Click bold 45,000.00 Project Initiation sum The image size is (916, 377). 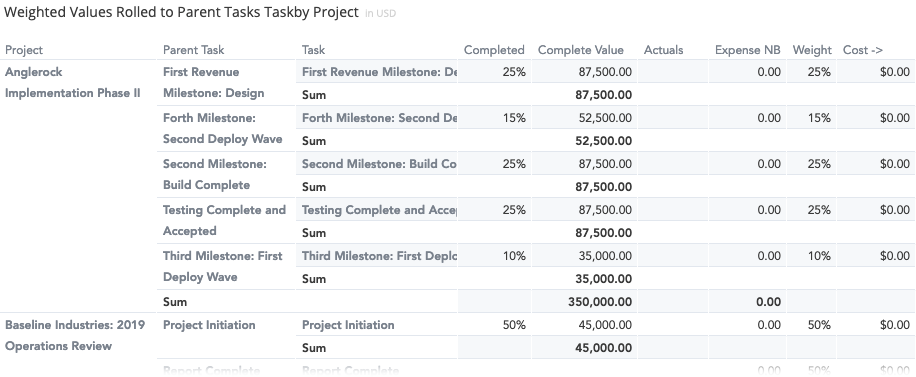pyautogui.click(x=603, y=348)
